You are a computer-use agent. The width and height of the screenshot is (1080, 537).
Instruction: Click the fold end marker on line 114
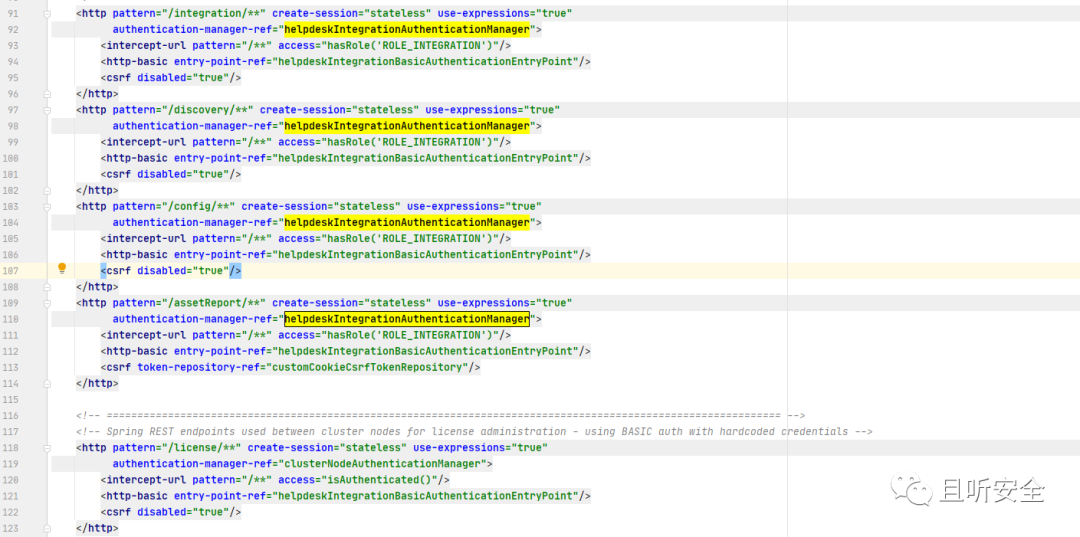47,383
